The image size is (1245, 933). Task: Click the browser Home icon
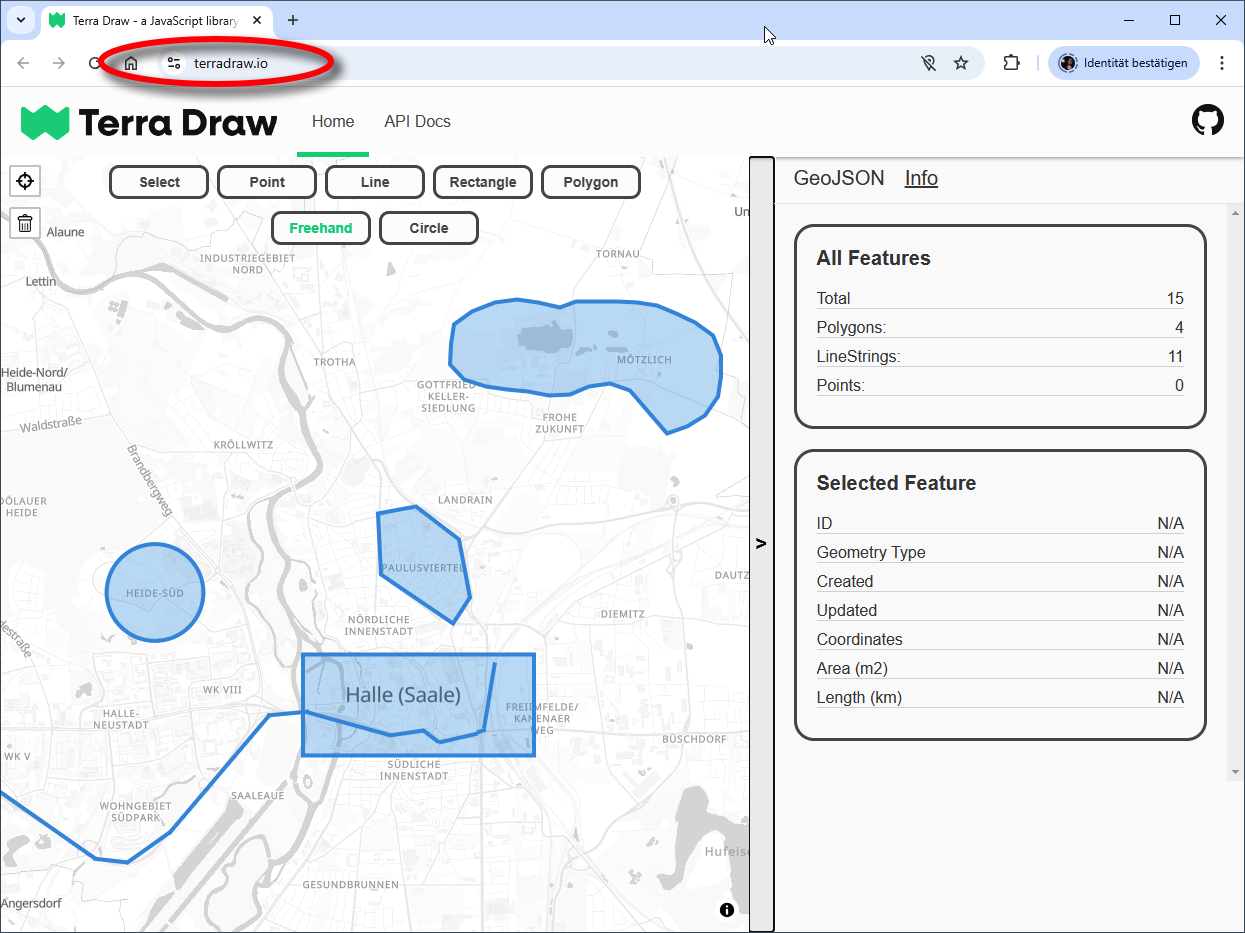pos(131,62)
